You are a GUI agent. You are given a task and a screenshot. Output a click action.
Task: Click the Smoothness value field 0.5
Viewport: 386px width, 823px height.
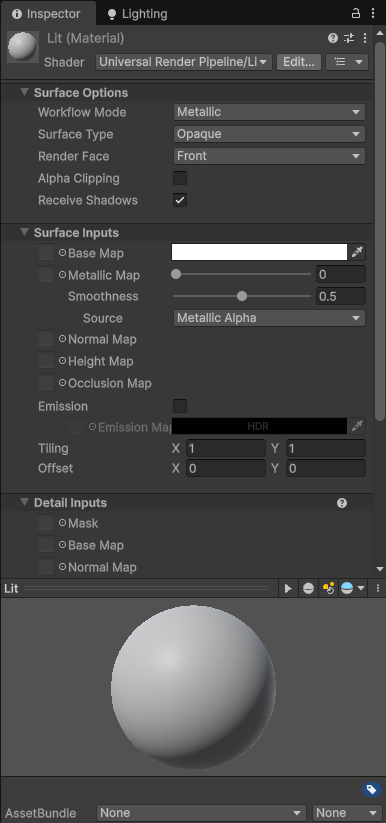point(341,296)
